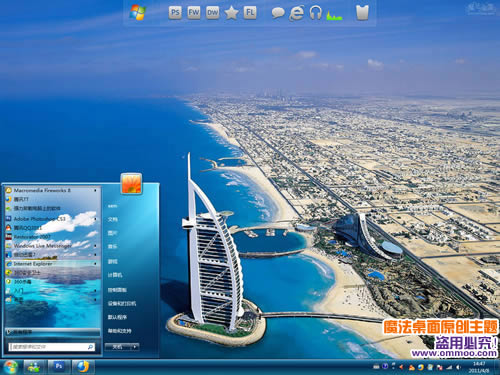This screenshot has width=500, height=375.
Task: Click the shutdown button in the start menu
Action: 118,347
